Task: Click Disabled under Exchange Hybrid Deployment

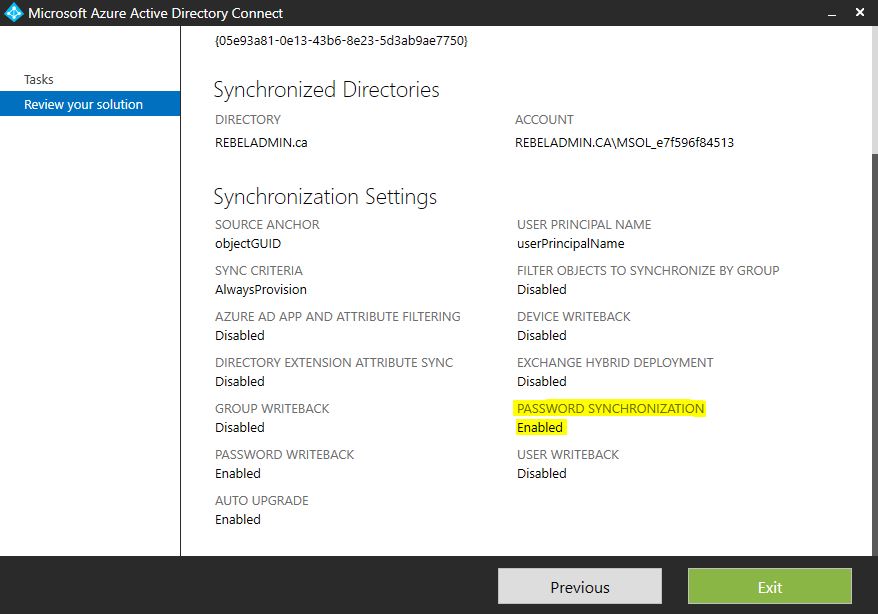Action: (541, 381)
